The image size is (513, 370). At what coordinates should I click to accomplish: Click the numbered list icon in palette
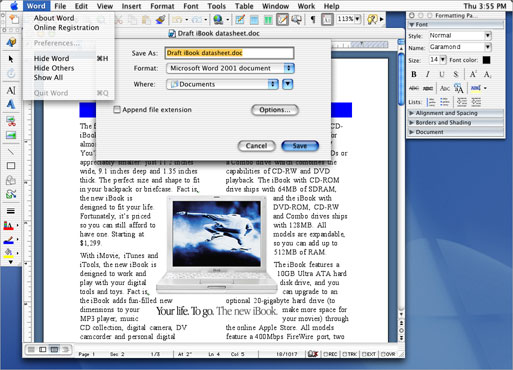[x=431, y=102]
